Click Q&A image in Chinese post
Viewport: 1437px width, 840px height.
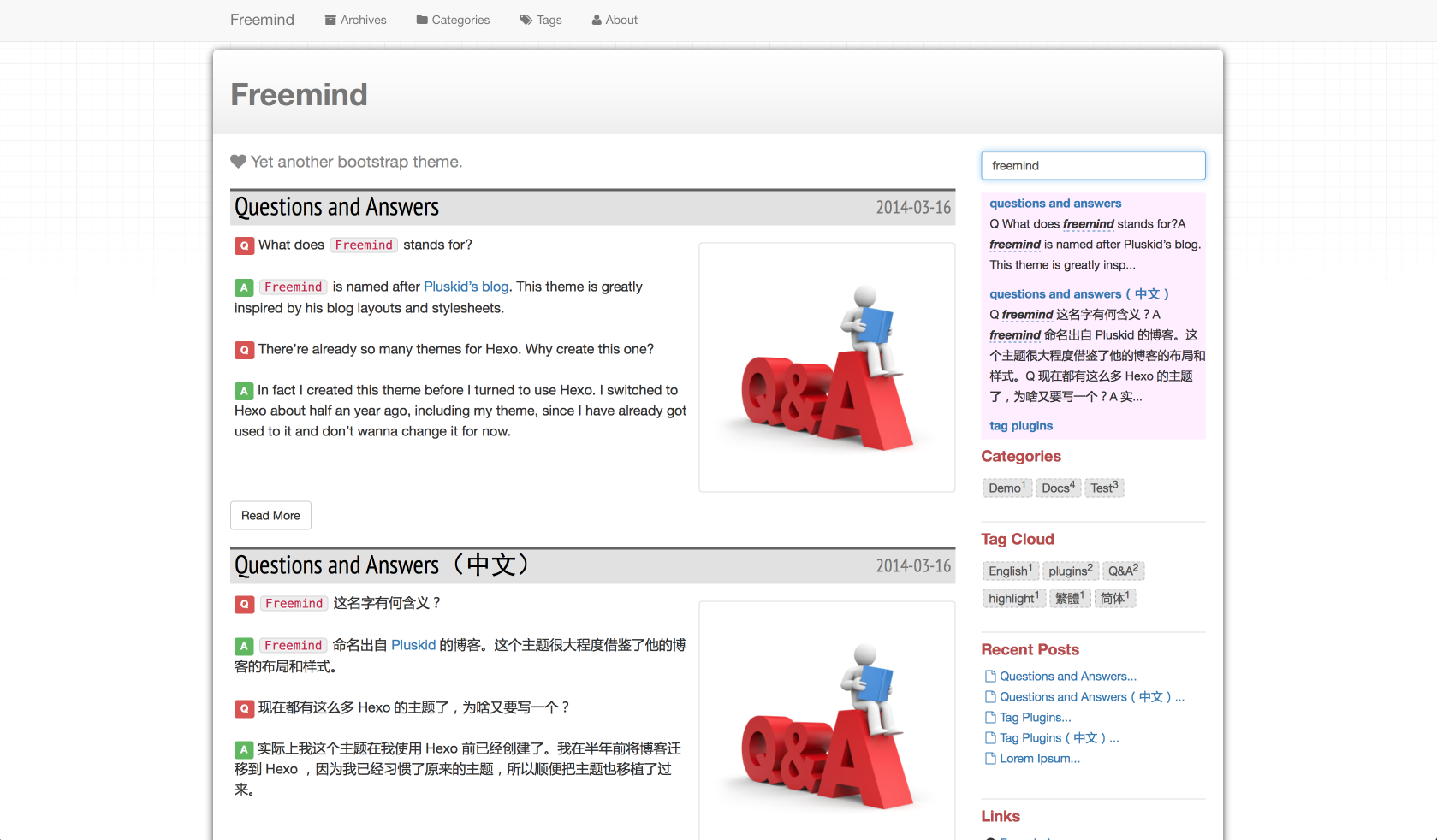827,721
